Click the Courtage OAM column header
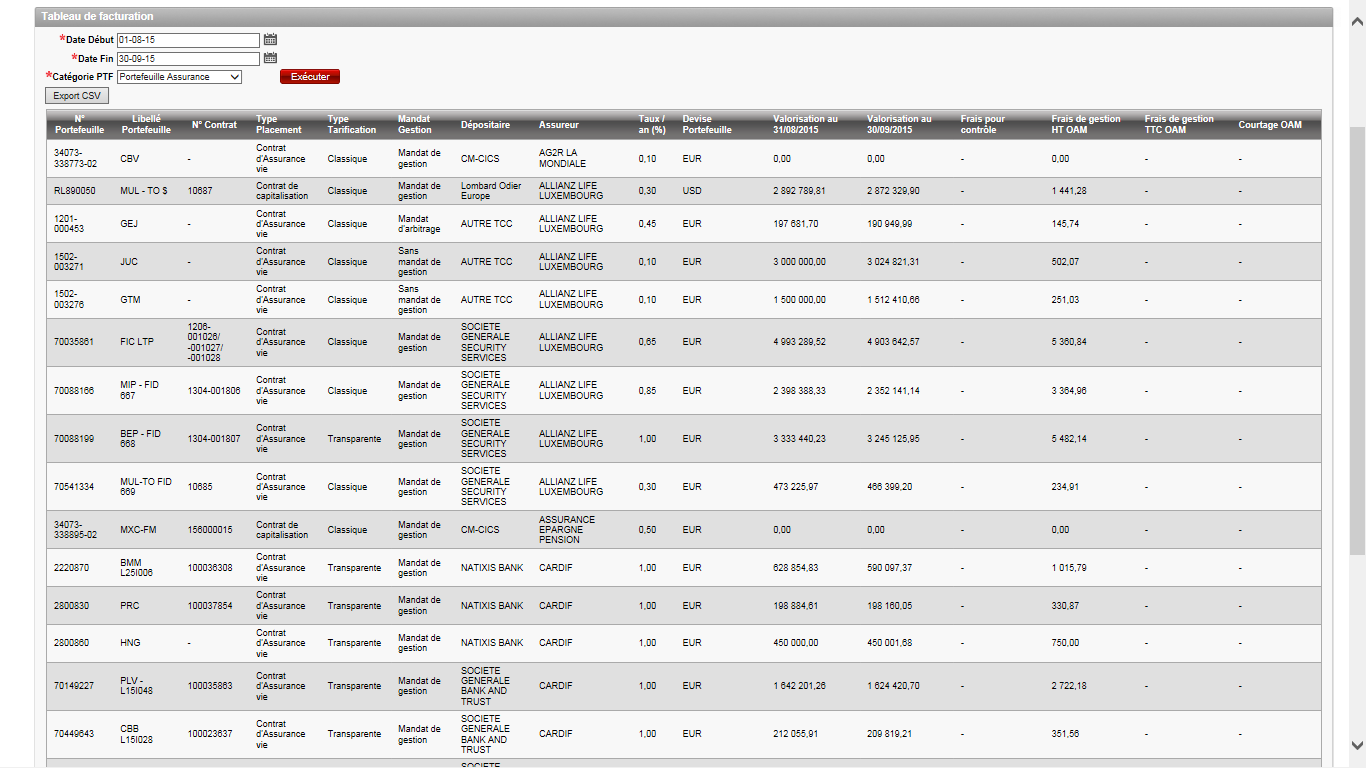1366x768 pixels. 1269,125
